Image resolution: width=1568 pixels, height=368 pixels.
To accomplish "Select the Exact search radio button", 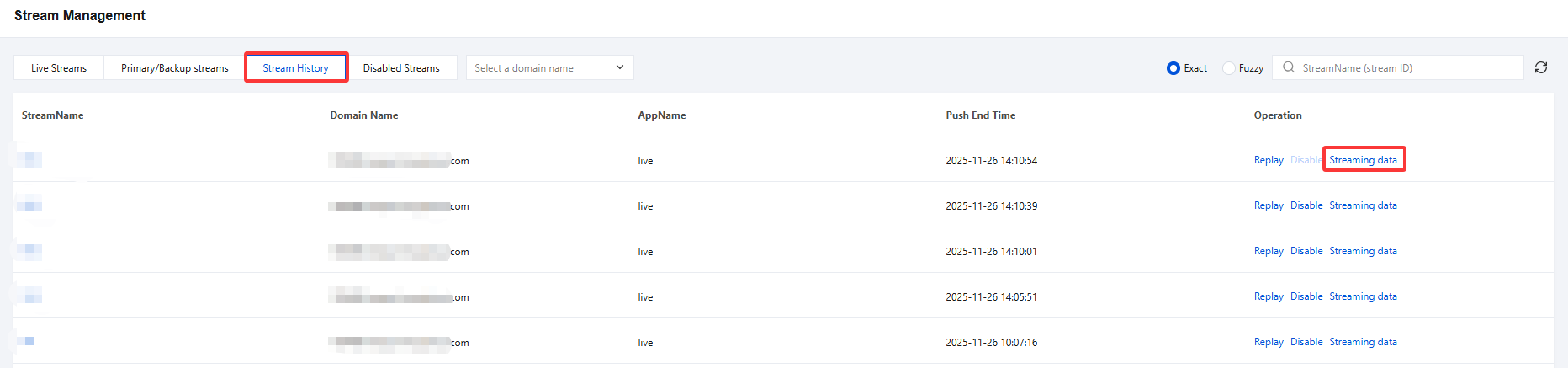I will 1173,68.
